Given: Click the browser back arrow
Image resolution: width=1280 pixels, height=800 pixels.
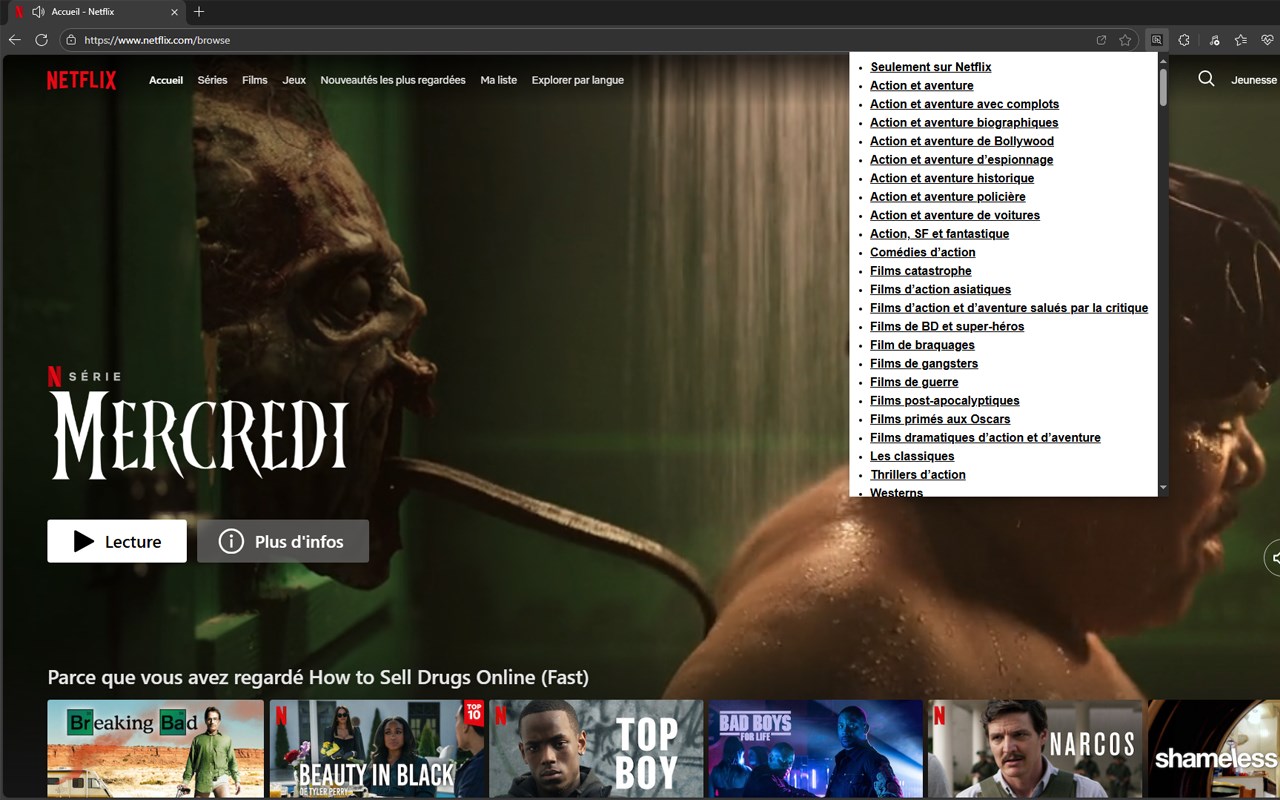Looking at the screenshot, I should pyautogui.click(x=15, y=40).
